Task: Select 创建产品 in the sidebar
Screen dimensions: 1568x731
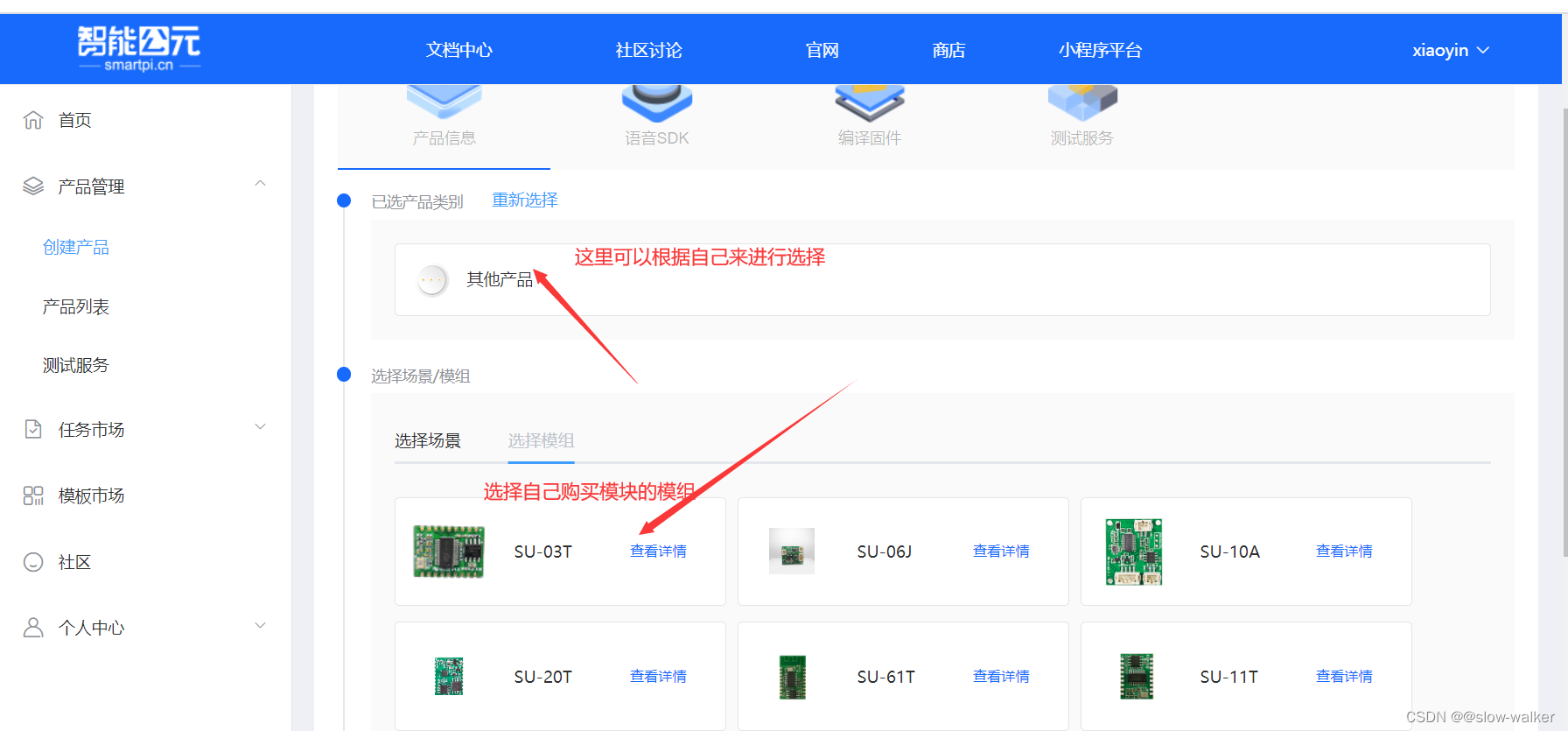Action: click(x=76, y=248)
